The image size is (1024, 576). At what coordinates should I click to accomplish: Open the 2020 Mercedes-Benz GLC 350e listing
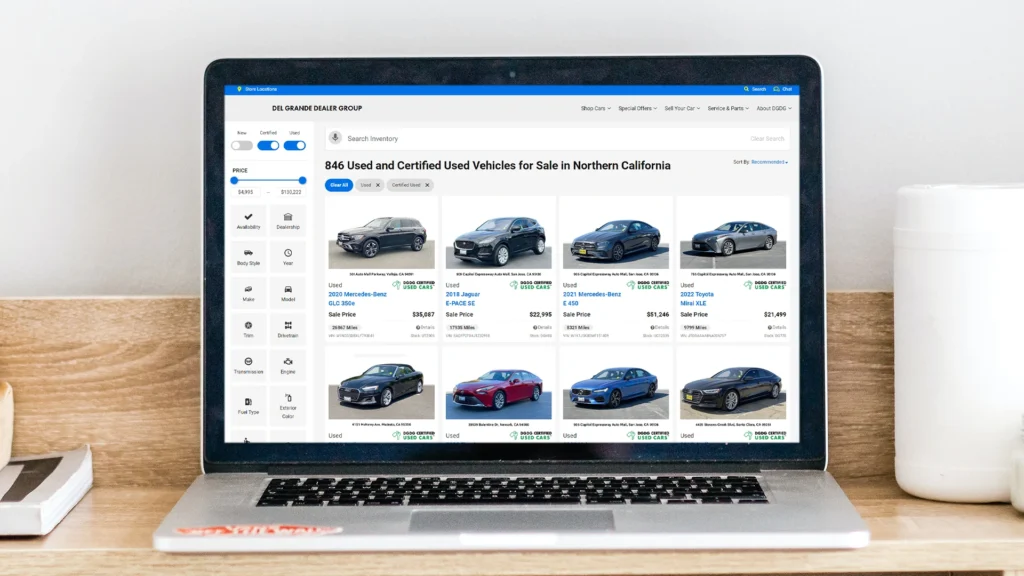tap(357, 298)
